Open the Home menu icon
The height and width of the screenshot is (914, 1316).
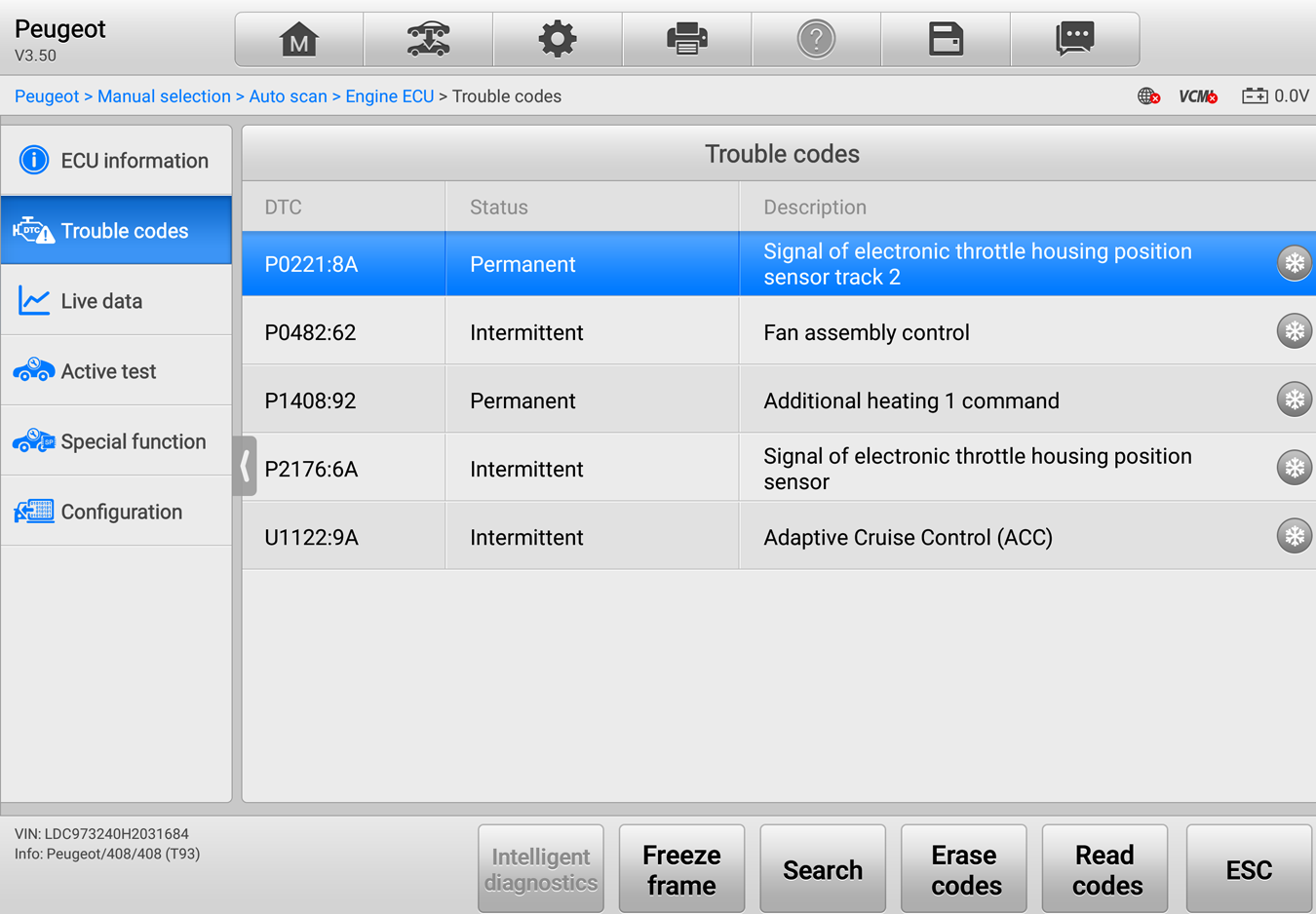(298, 38)
